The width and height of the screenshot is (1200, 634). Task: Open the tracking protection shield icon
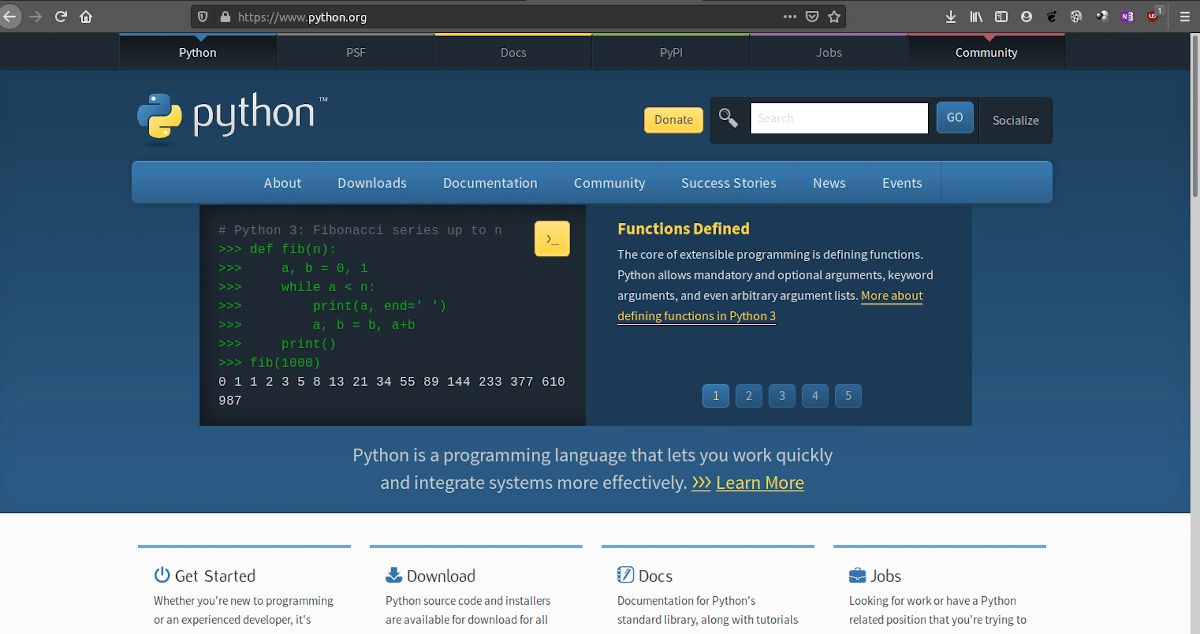pyautogui.click(x=203, y=16)
